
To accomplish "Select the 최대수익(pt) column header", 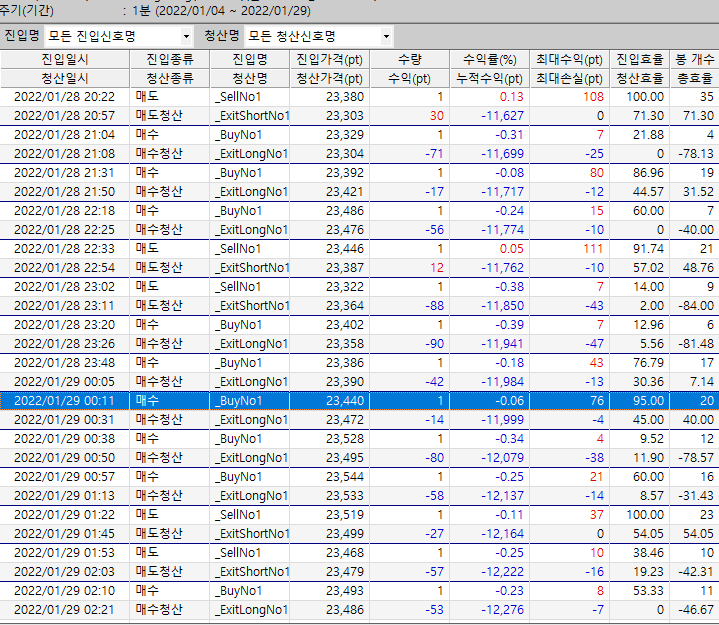I will [569, 59].
